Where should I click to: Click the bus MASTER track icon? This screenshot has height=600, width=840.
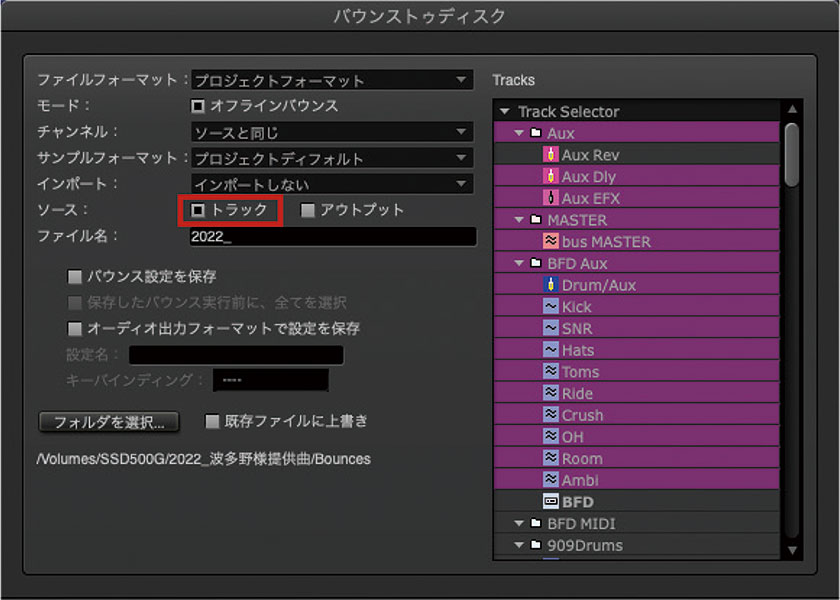551,242
